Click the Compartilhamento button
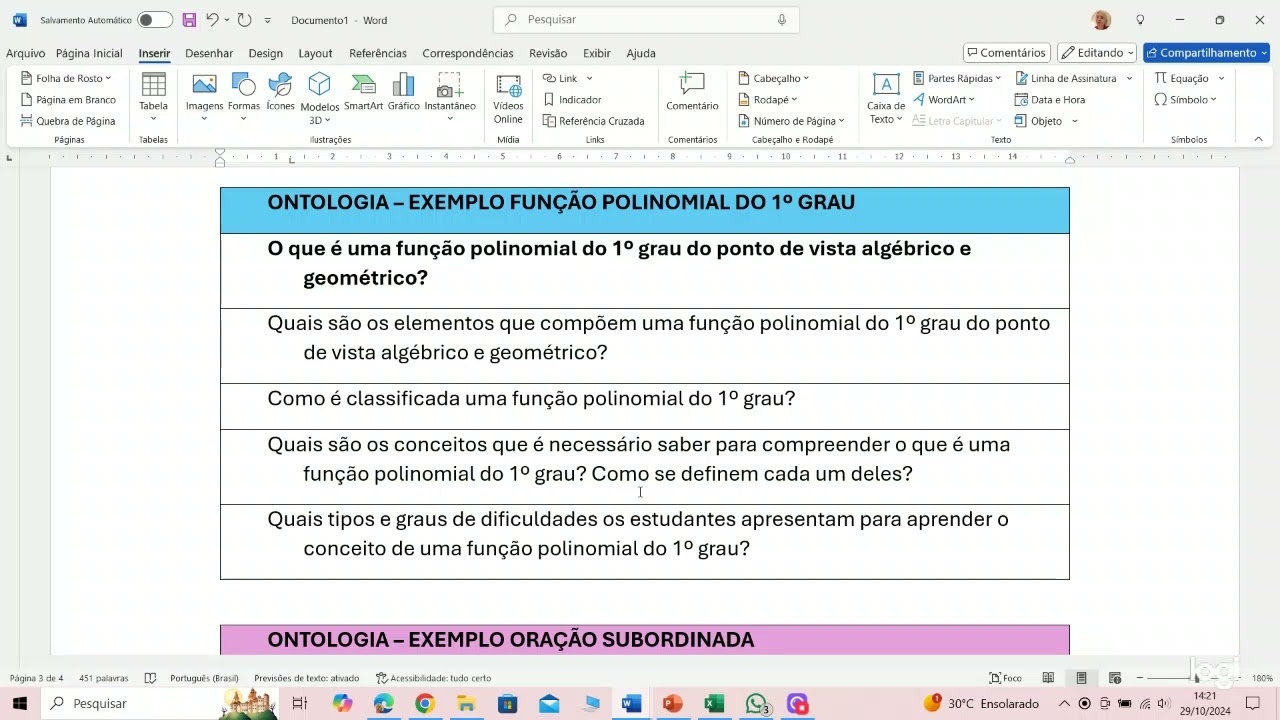Screen dimensions: 1280x720 pyautogui.click(x=1206, y=53)
